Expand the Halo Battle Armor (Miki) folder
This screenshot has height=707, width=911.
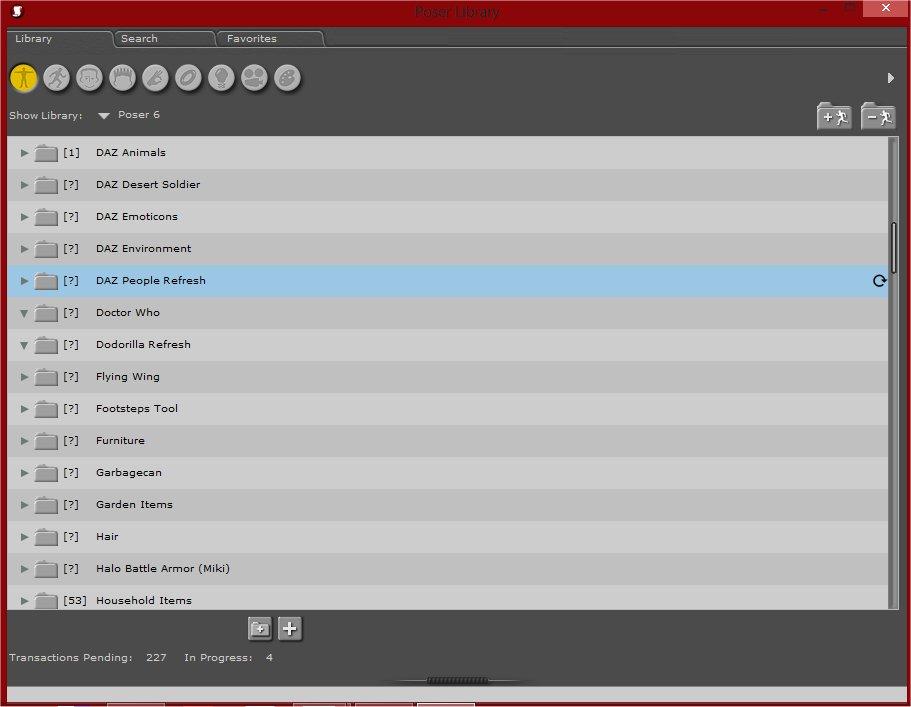[24, 569]
